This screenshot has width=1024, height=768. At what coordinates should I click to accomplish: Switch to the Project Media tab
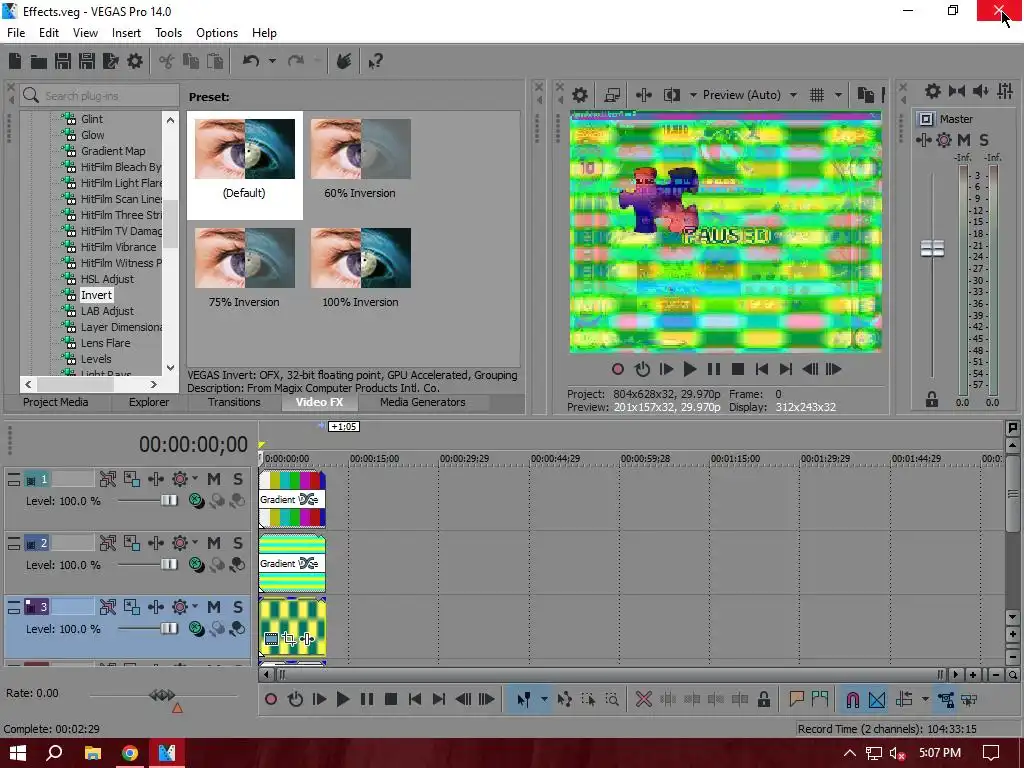pyautogui.click(x=56, y=402)
